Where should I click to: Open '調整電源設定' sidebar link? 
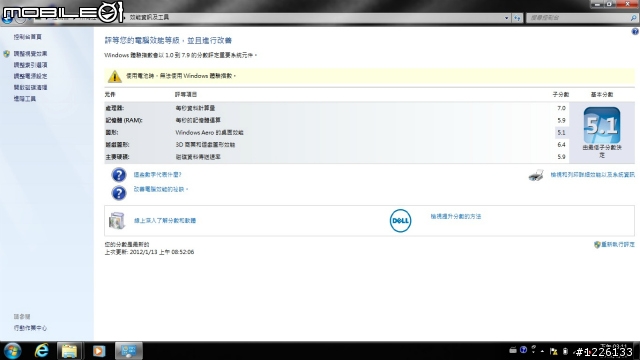(30, 76)
